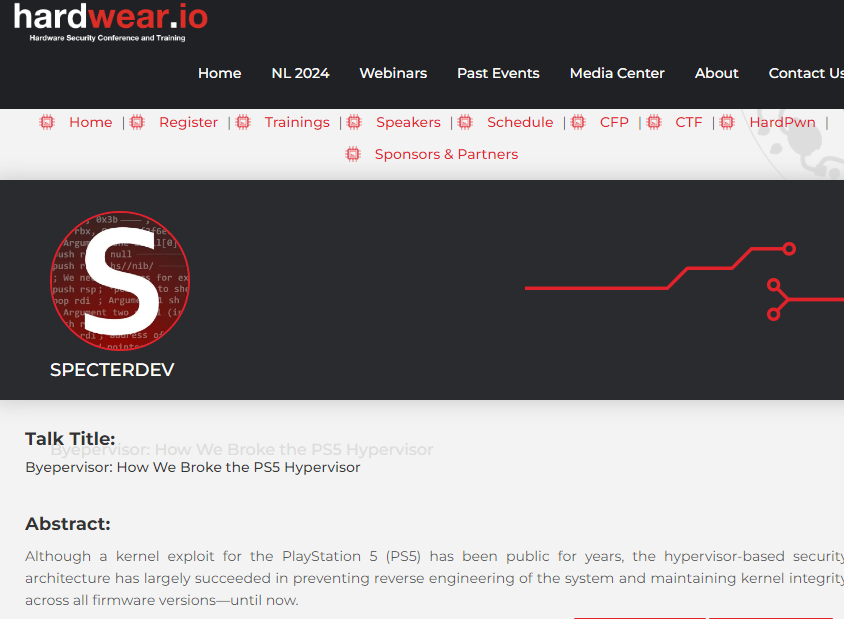Open the Webinars page

393,73
